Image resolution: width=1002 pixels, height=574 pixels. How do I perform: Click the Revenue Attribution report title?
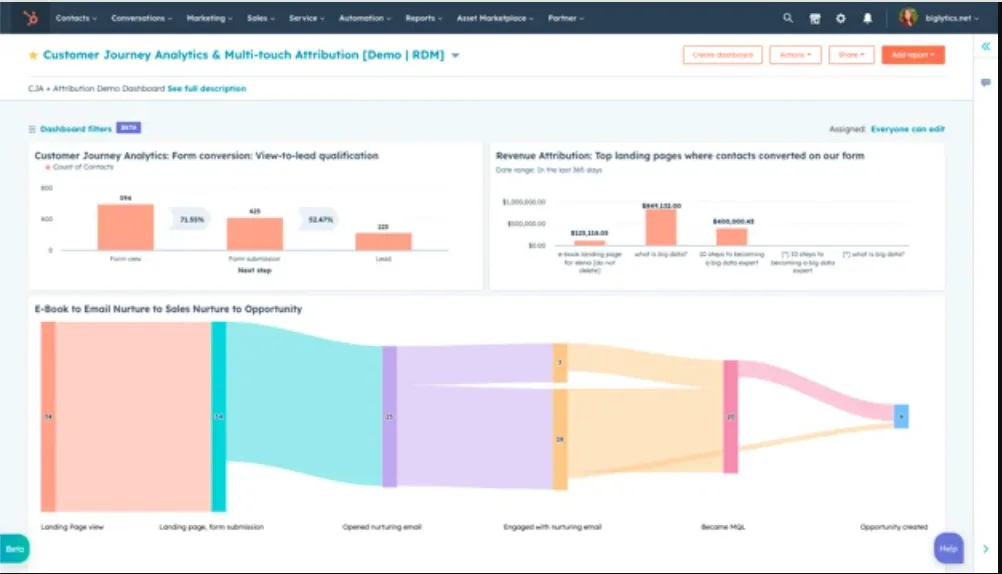[680, 156]
